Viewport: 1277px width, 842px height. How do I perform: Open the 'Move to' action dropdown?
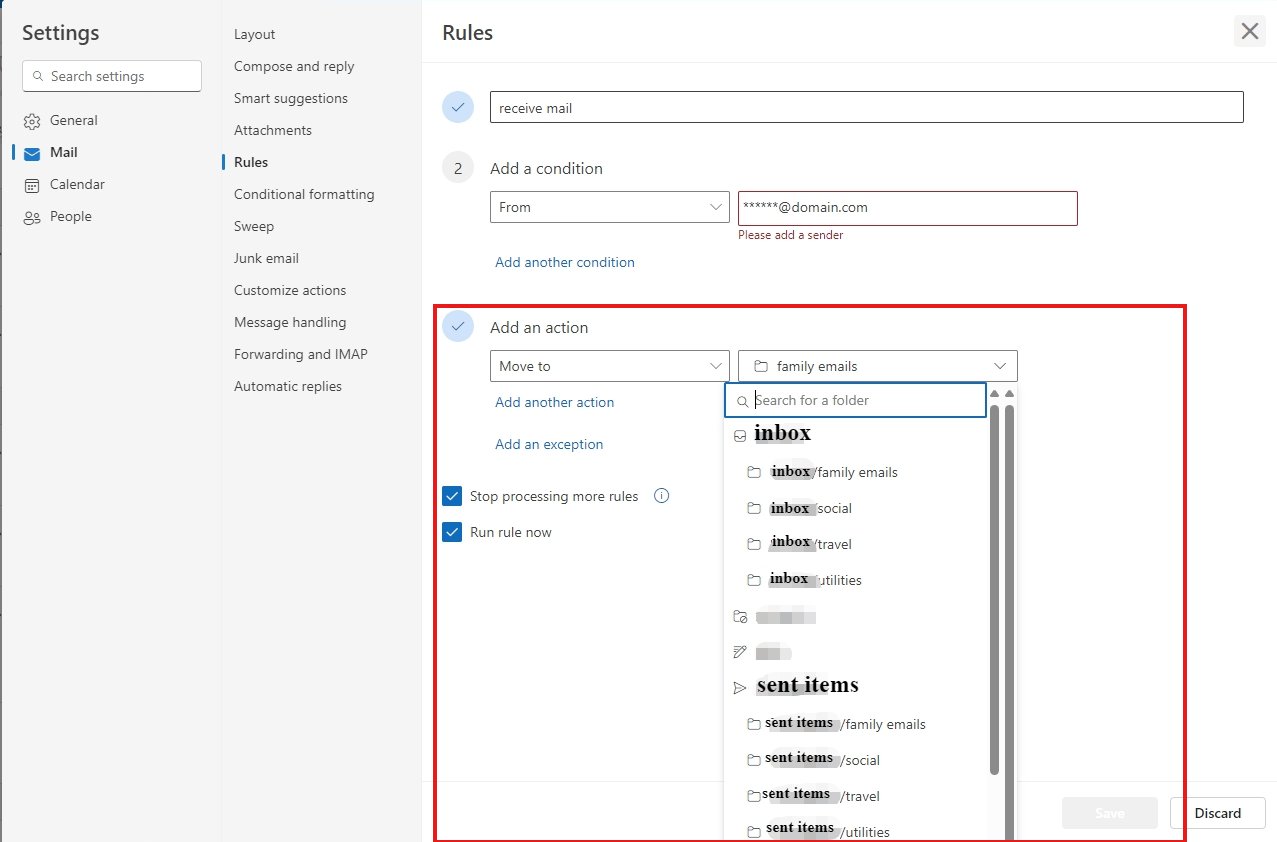tap(609, 366)
